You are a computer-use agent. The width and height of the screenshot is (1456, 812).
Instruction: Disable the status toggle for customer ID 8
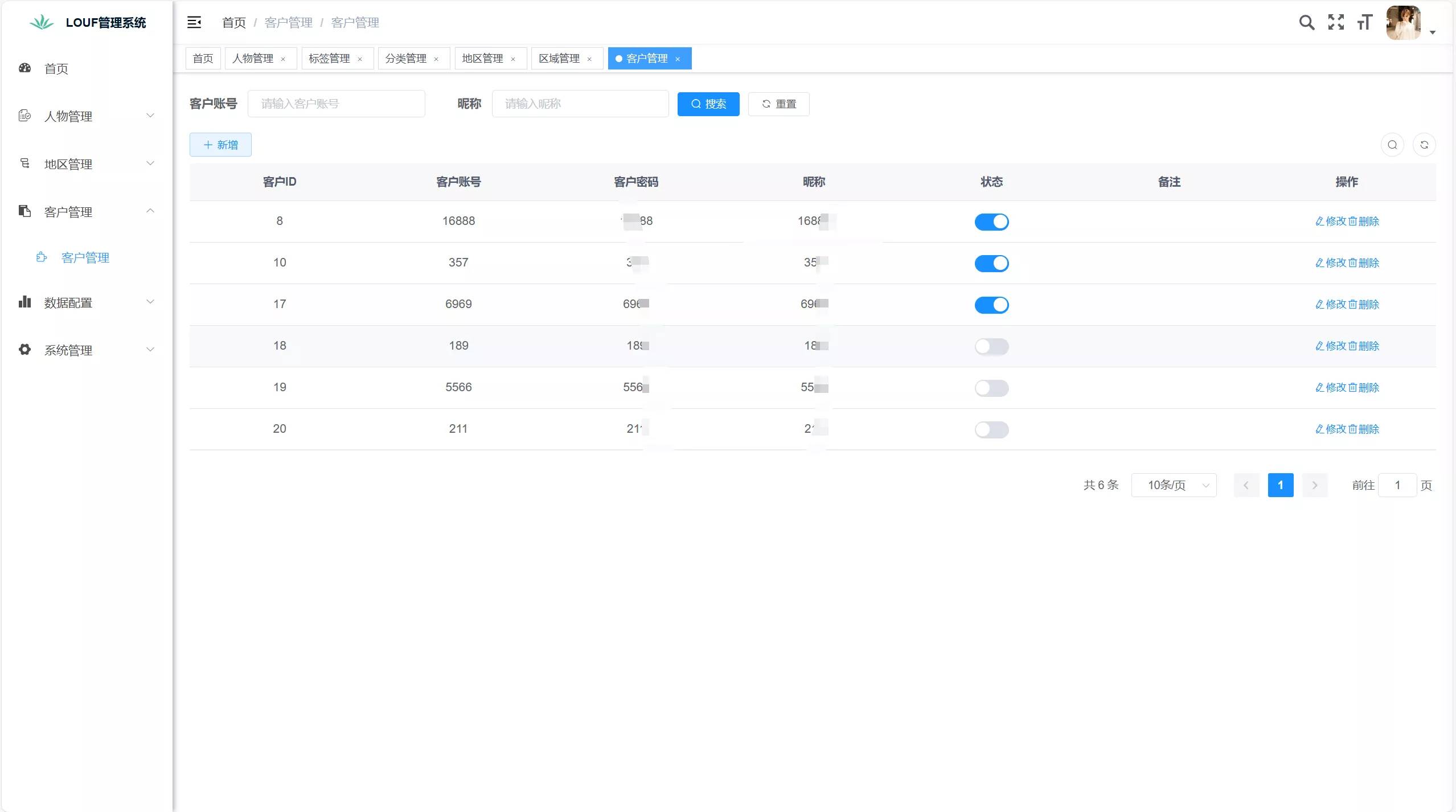point(991,222)
